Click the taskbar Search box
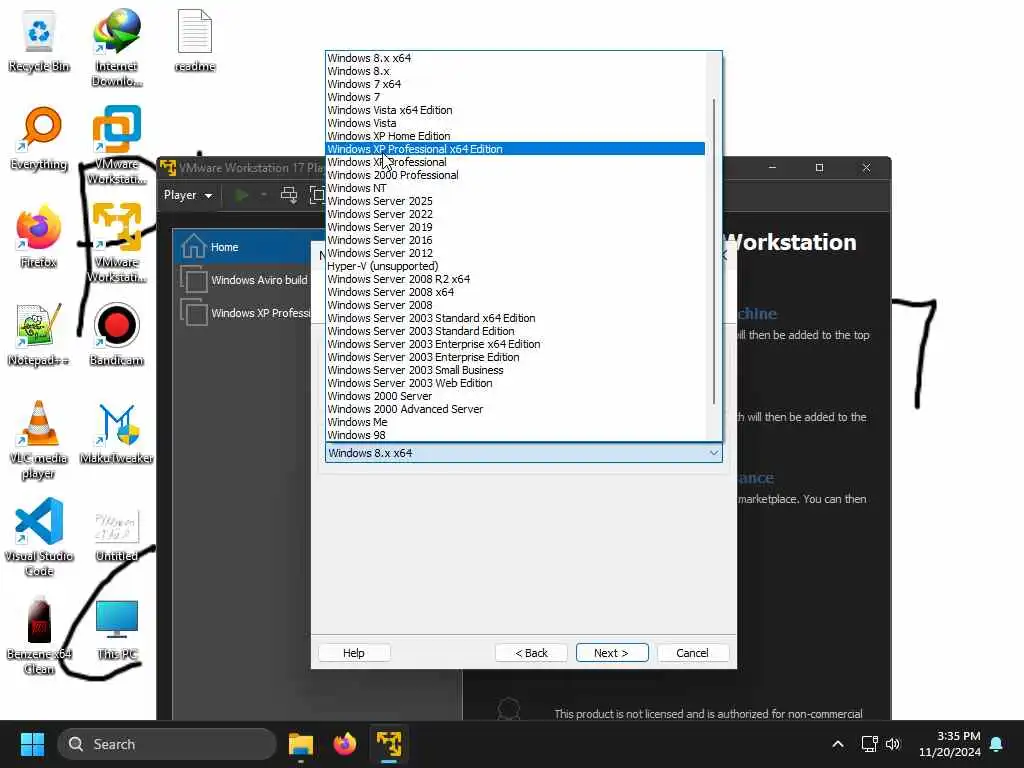1024x768 pixels. click(167, 744)
